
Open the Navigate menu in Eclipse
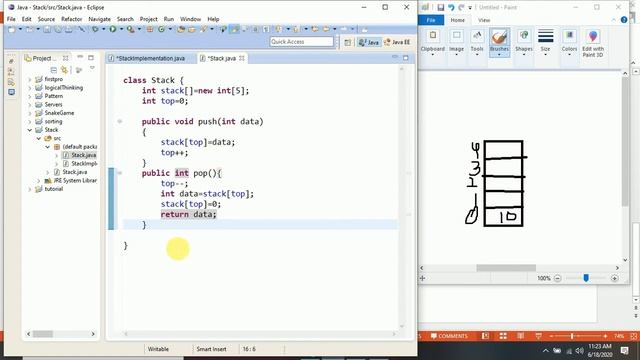click(x=99, y=19)
